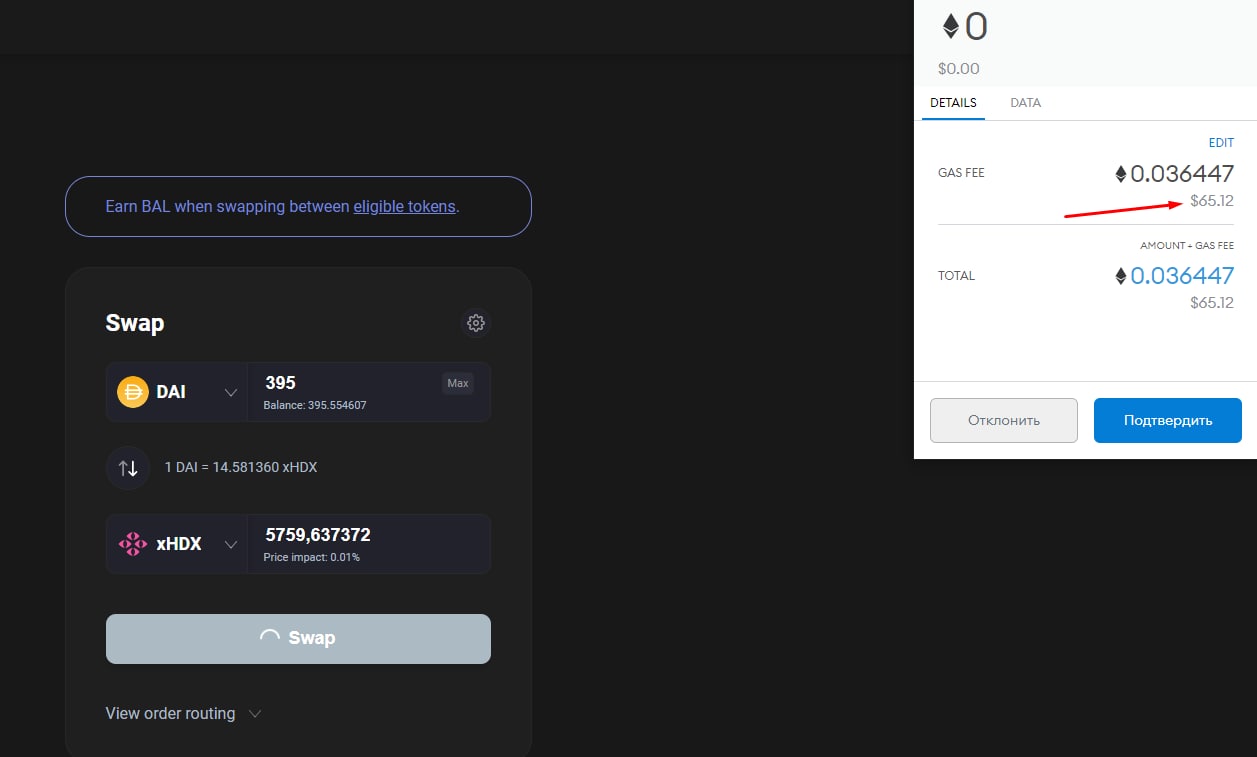Open swap settings gear icon
Image resolution: width=1257 pixels, height=757 pixels.
(476, 323)
